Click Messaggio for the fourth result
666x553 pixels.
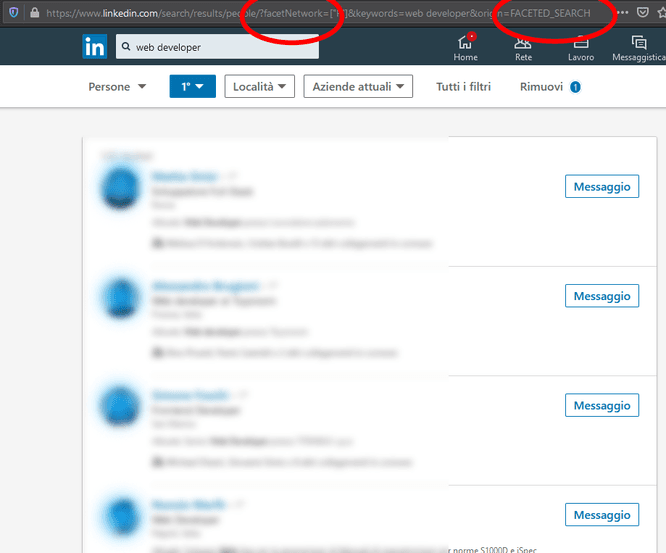(602, 515)
